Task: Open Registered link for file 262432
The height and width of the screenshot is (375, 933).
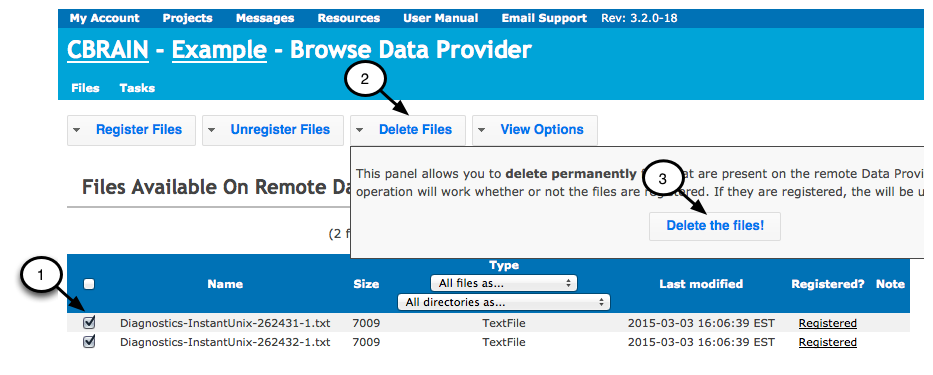Action: click(x=828, y=342)
